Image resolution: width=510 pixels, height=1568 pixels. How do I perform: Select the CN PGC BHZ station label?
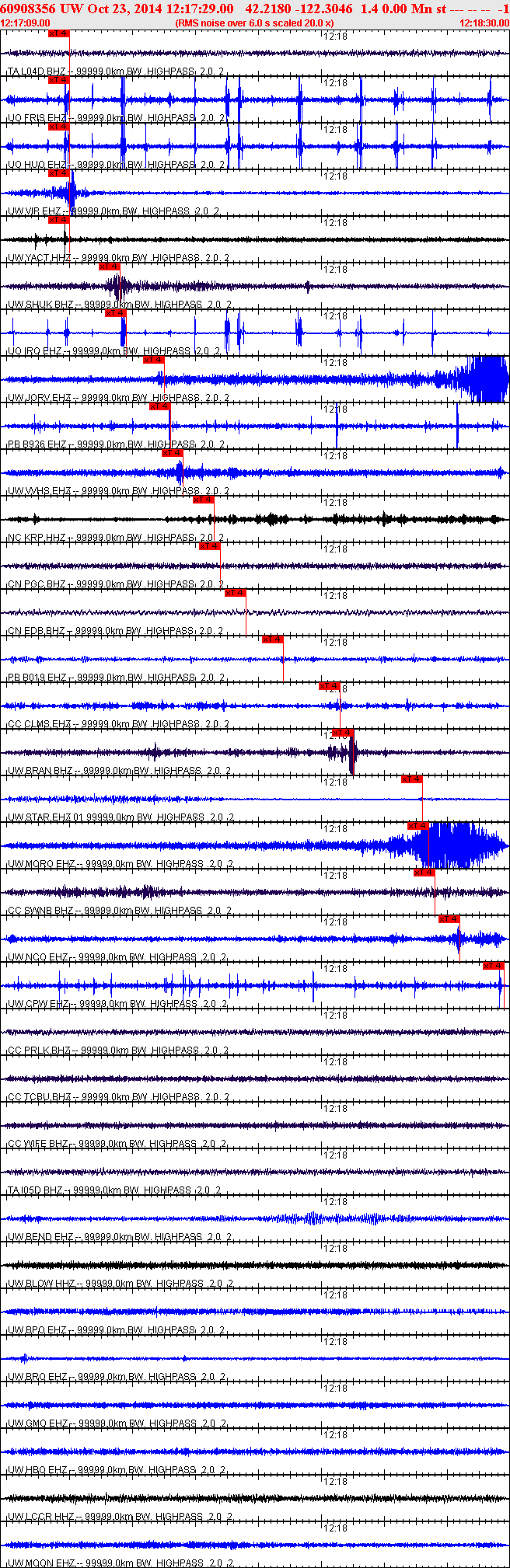click(x=37, y=584)
